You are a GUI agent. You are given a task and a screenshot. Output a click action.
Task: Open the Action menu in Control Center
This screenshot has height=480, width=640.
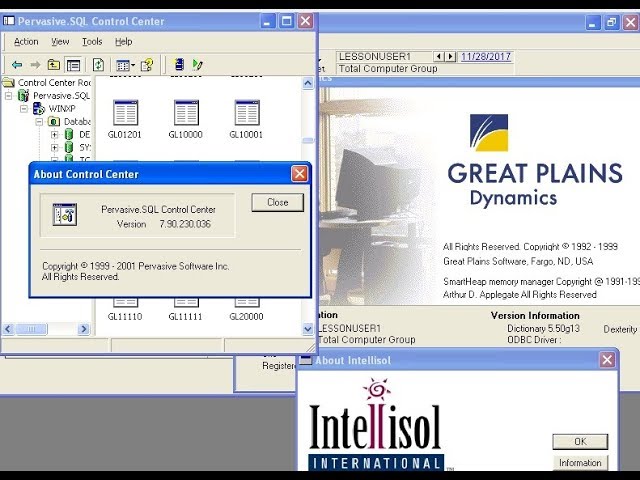tap(26, 42)
